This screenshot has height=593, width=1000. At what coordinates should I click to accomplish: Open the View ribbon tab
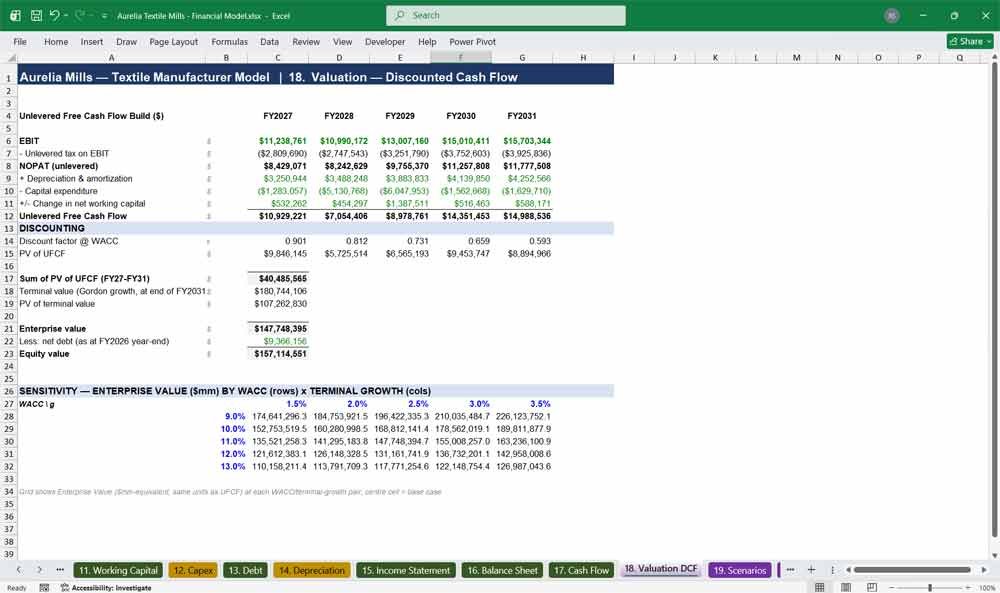click(342, 41)
